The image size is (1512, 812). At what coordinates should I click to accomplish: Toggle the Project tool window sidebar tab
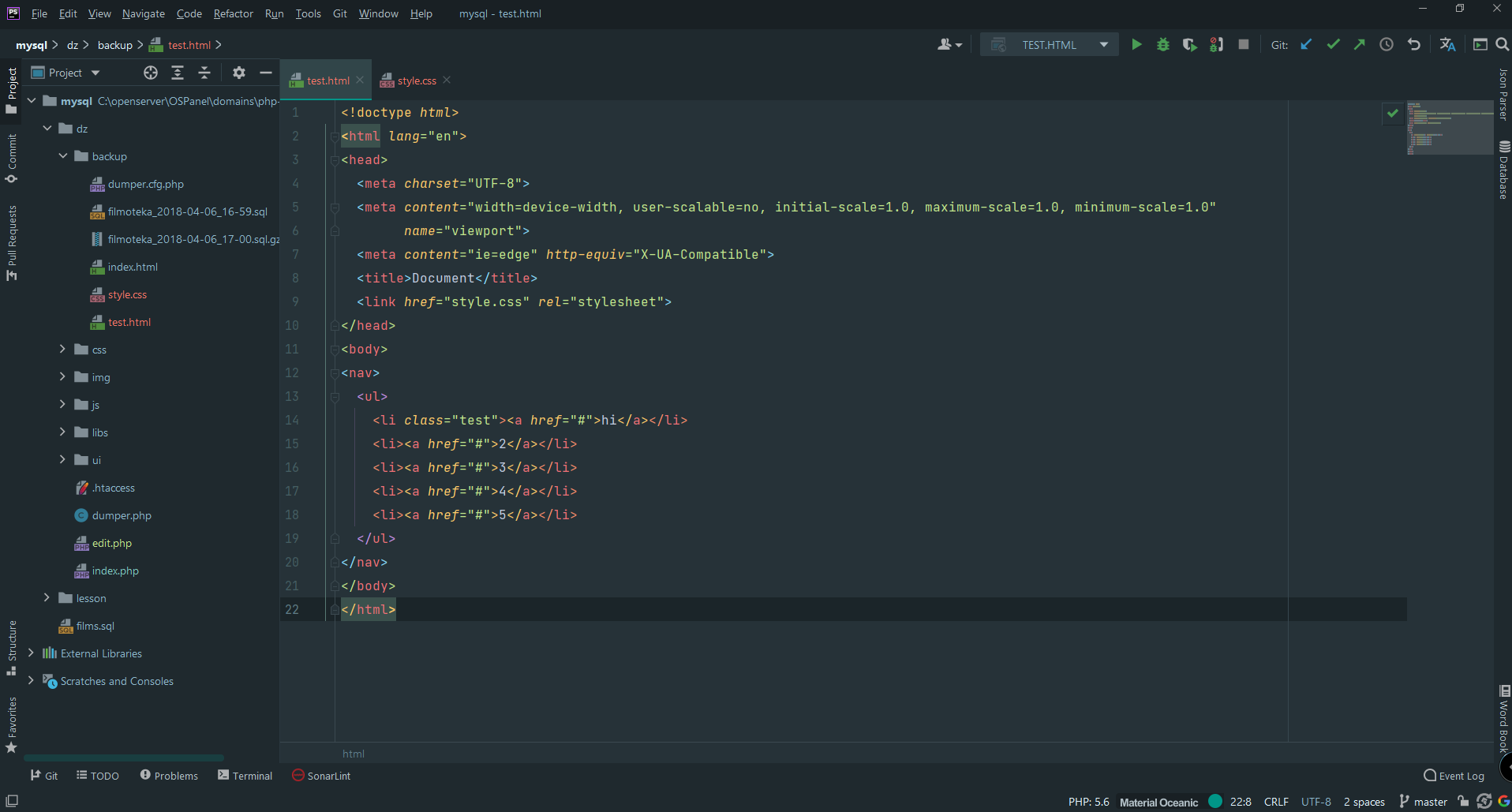pyautogui.click(x=12, y=89)
